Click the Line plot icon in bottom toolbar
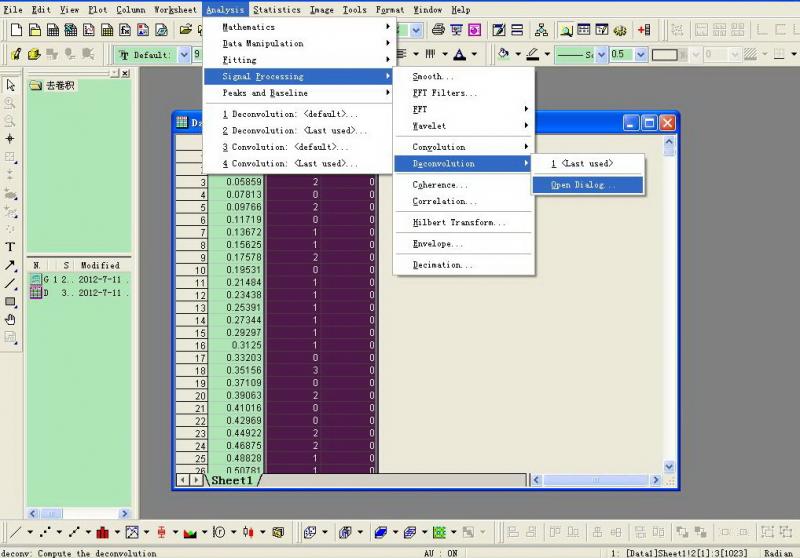Screen dimensions: 800x558 [x=16, y=532]
